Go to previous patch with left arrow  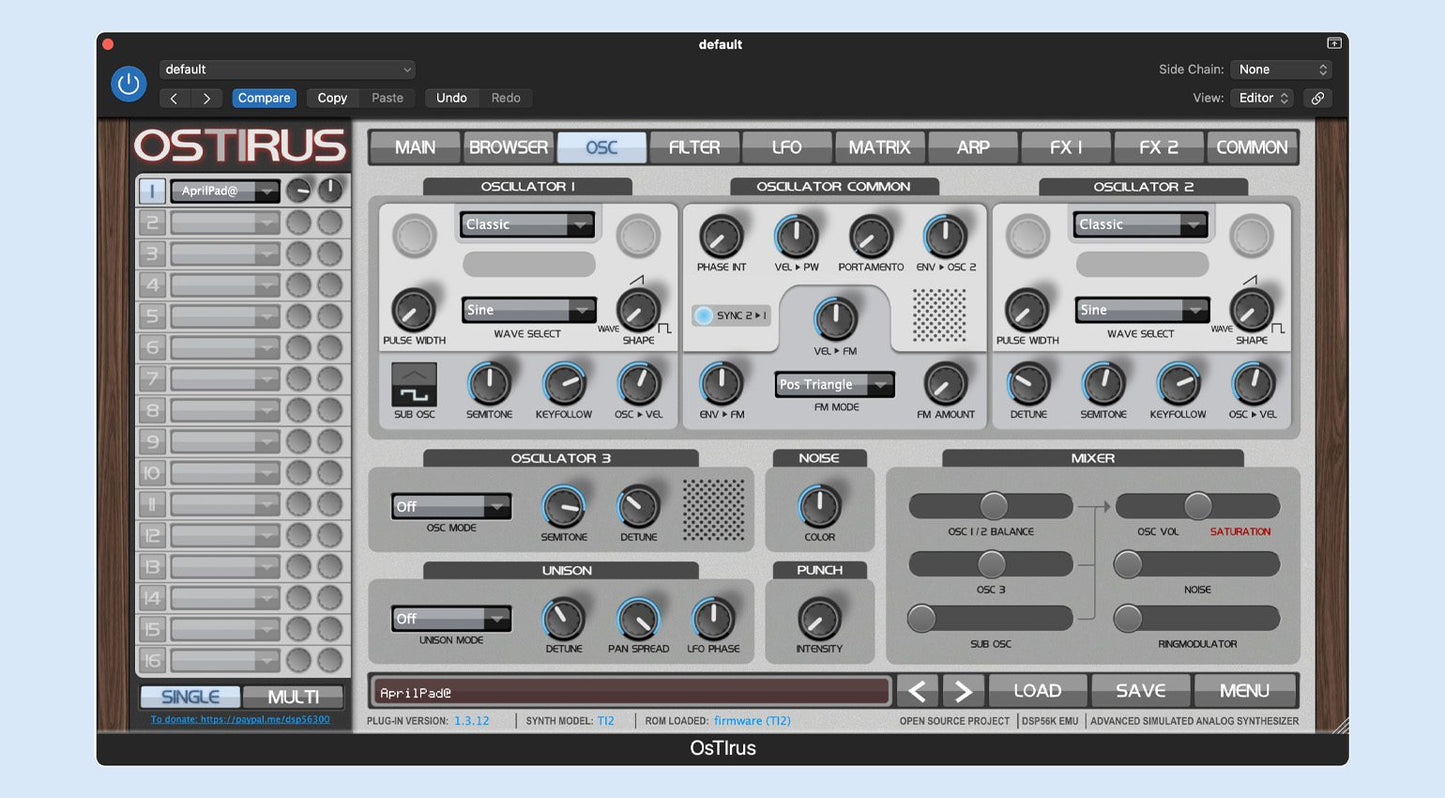tap(917, 691)
